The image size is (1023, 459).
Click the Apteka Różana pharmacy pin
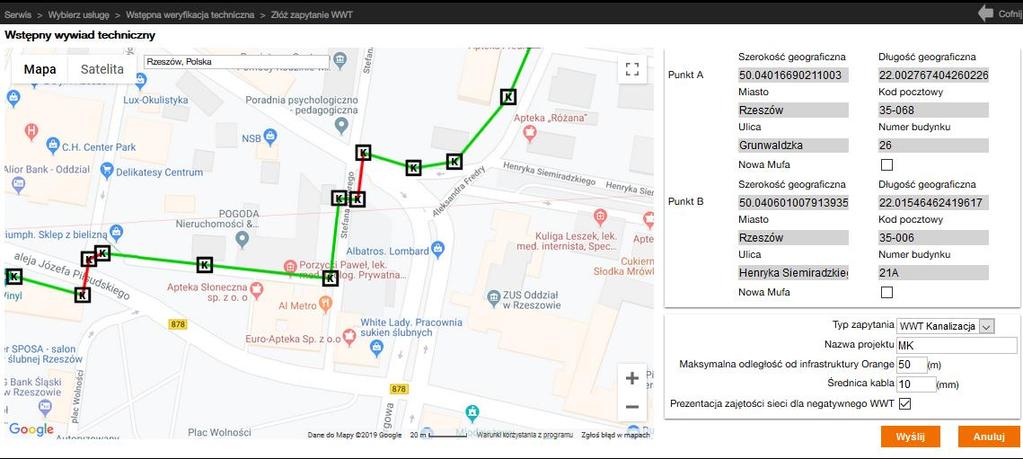pyautogui.click(x=530, y=132)
